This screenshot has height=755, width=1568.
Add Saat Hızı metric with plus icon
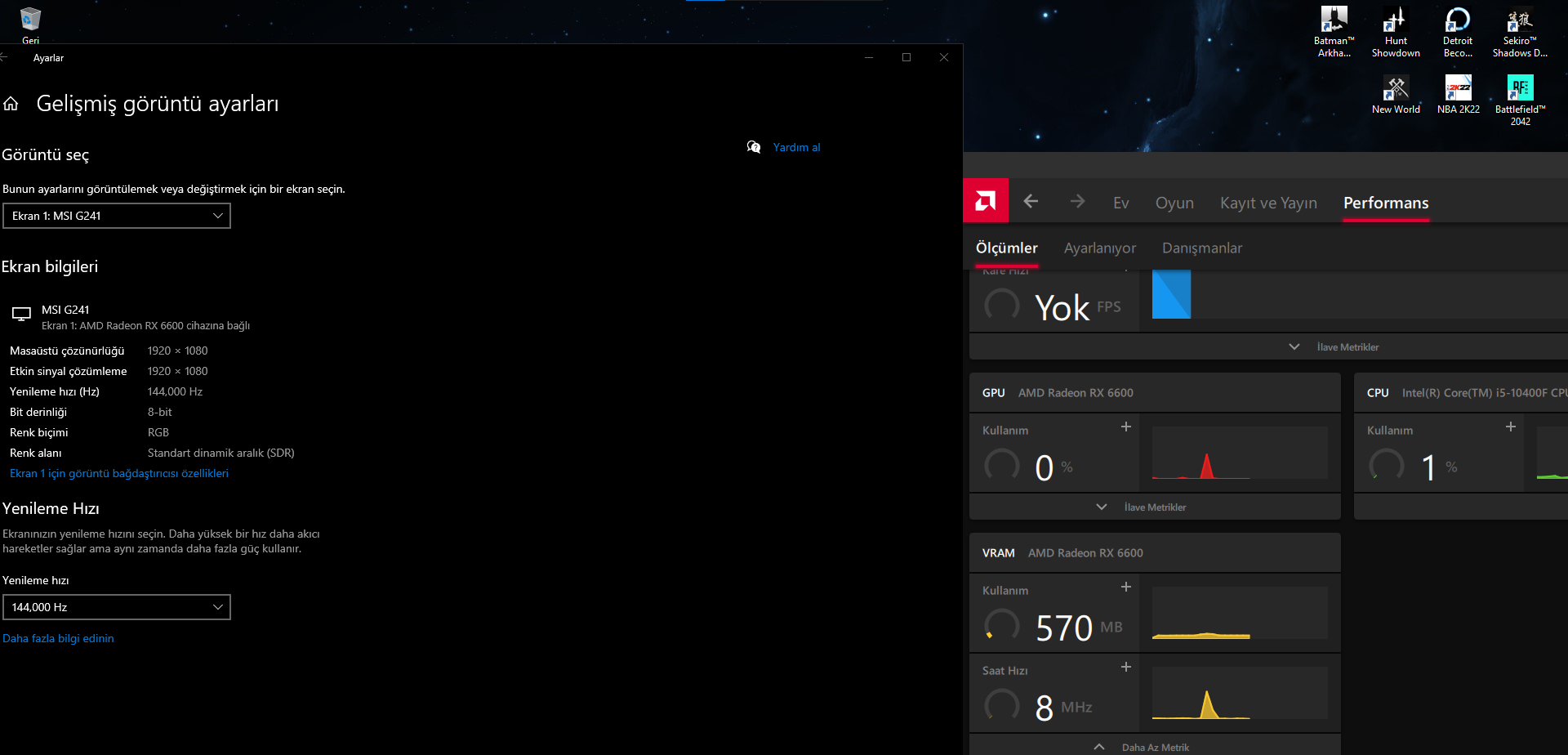tap(1126, 667)
